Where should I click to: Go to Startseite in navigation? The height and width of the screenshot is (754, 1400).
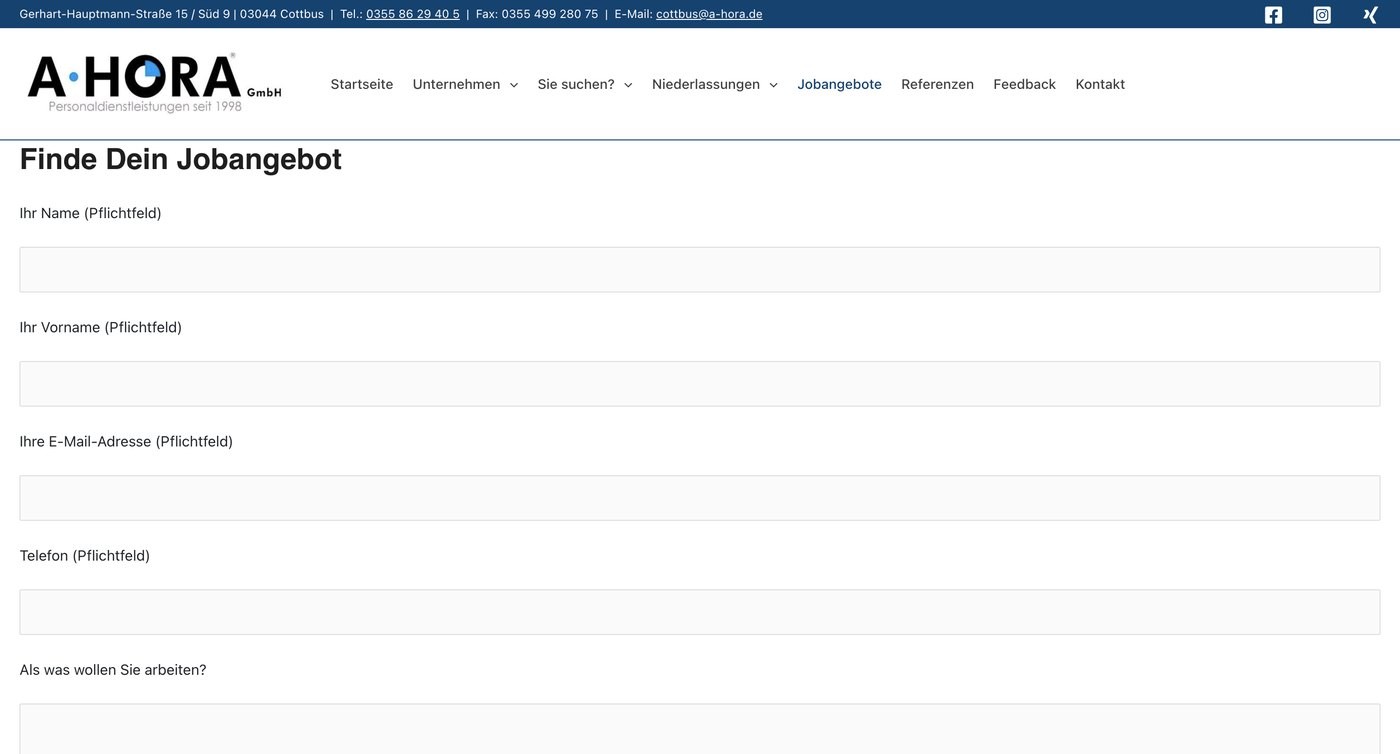[362, 84]
